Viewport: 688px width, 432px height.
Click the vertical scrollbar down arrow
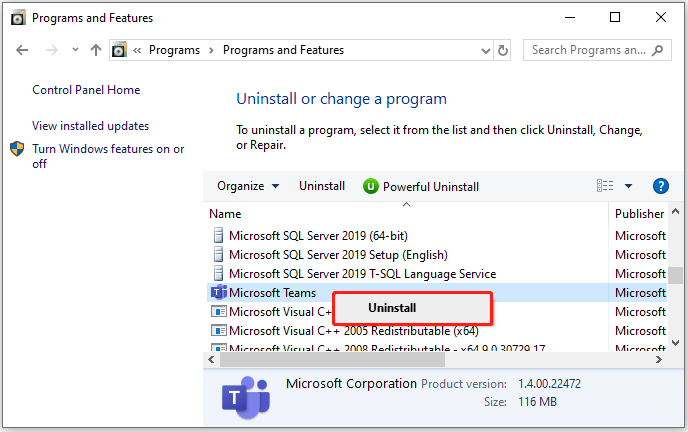[676, 343]
